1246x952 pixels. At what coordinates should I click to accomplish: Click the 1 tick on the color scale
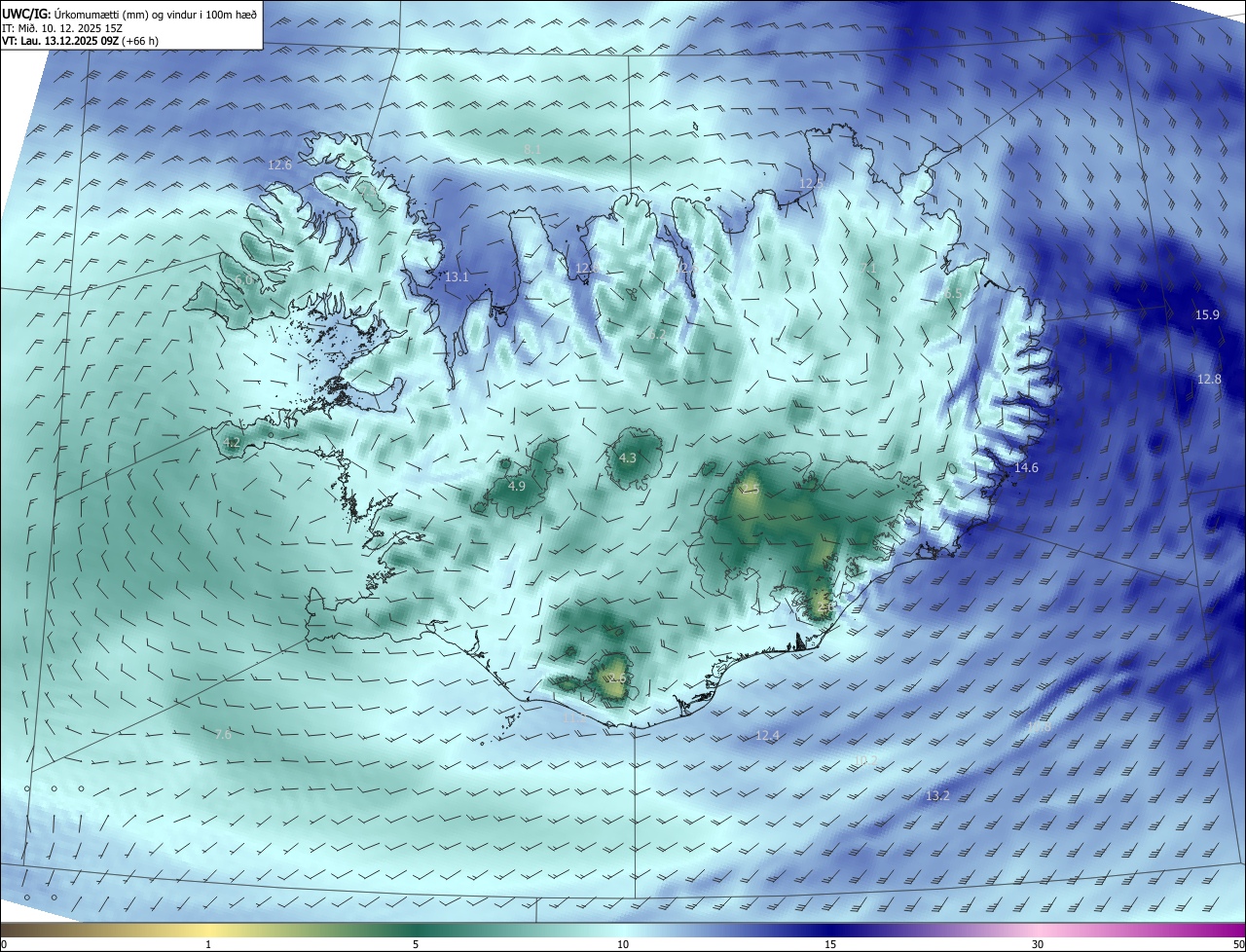point(208,944)
